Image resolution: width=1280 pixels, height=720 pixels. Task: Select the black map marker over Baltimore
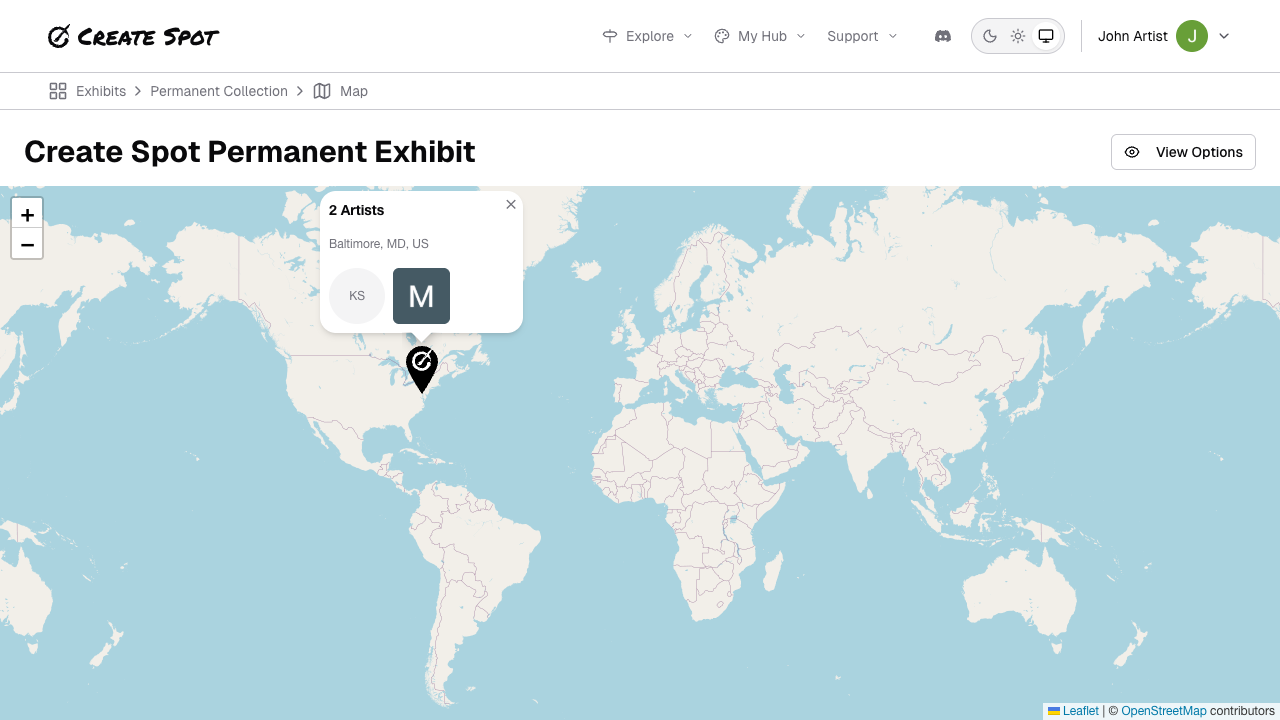point(421,368)
